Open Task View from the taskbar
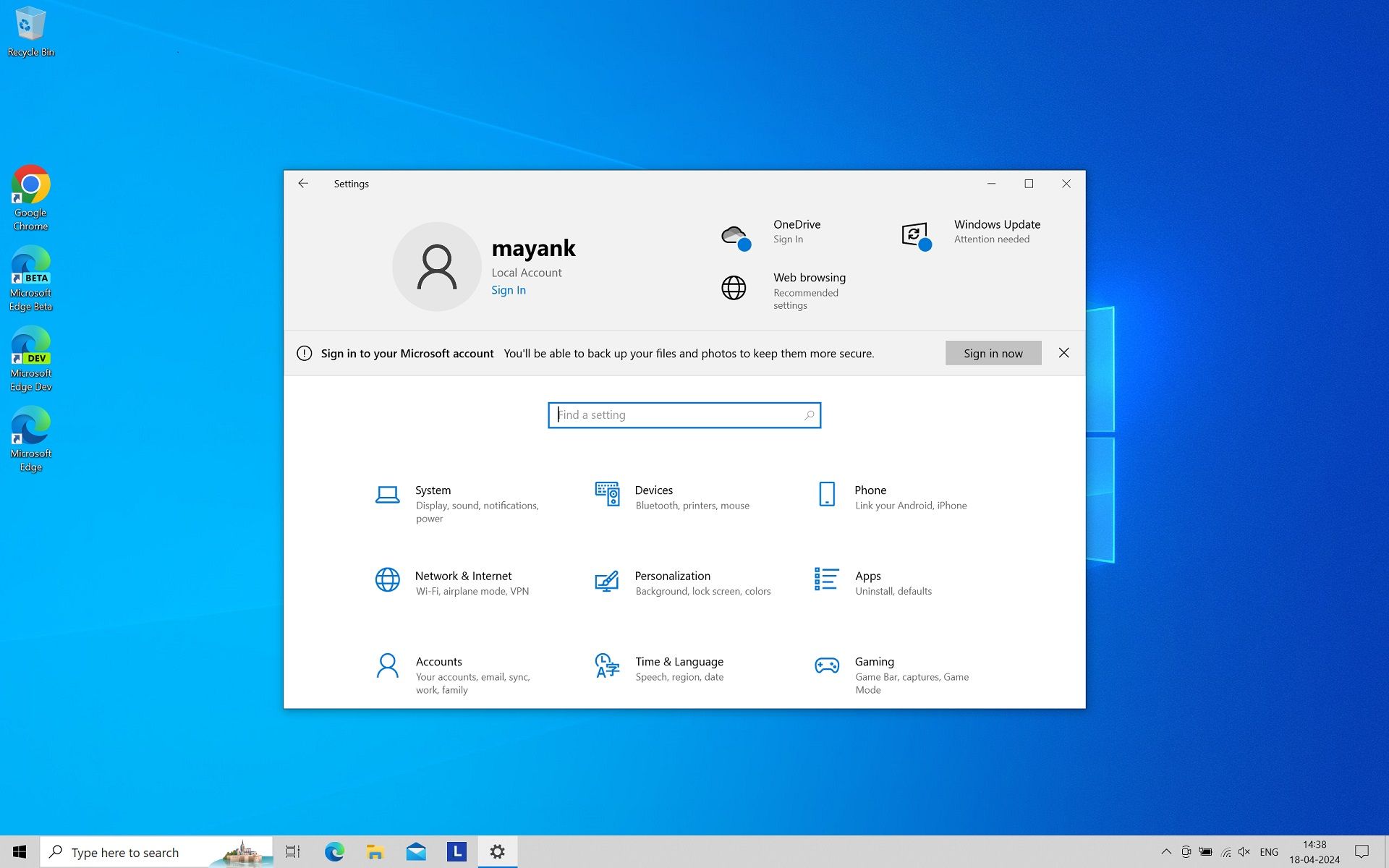Image resolution: width=1389 pixels, height=868 pixels. click(x=292, y=852)
